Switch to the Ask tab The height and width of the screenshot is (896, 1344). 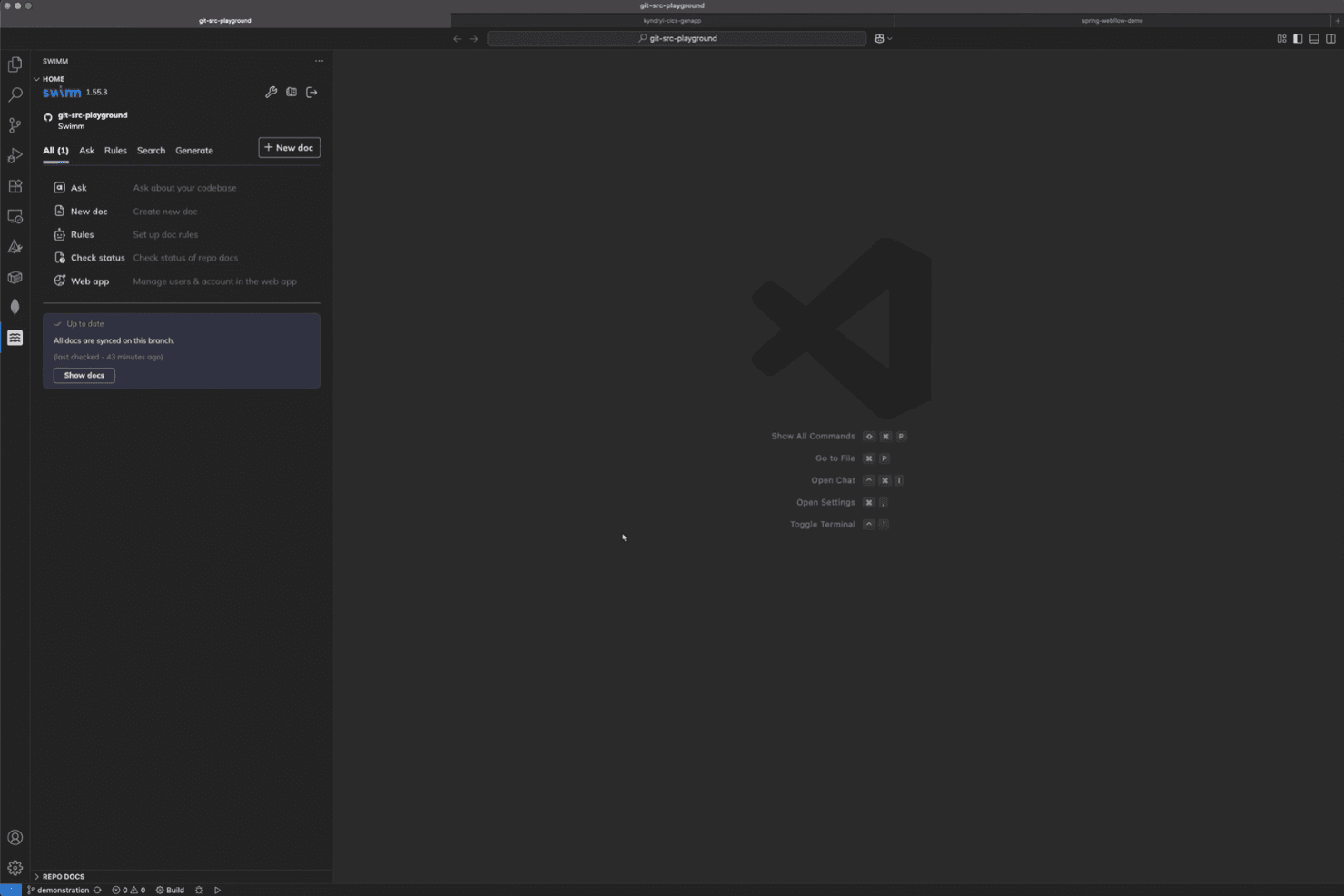tap(86, 151)
